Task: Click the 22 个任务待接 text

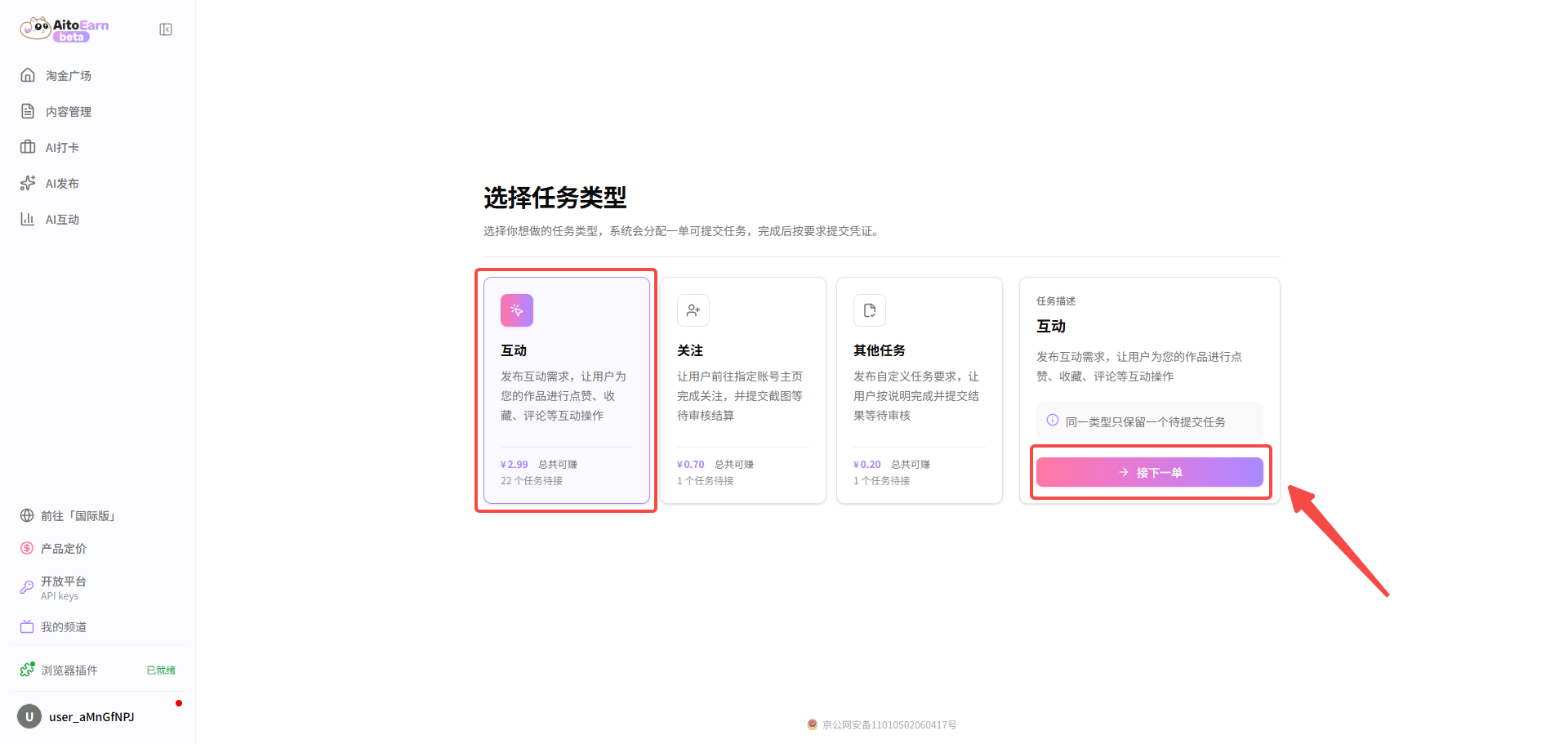Action: tap(532, 480)
